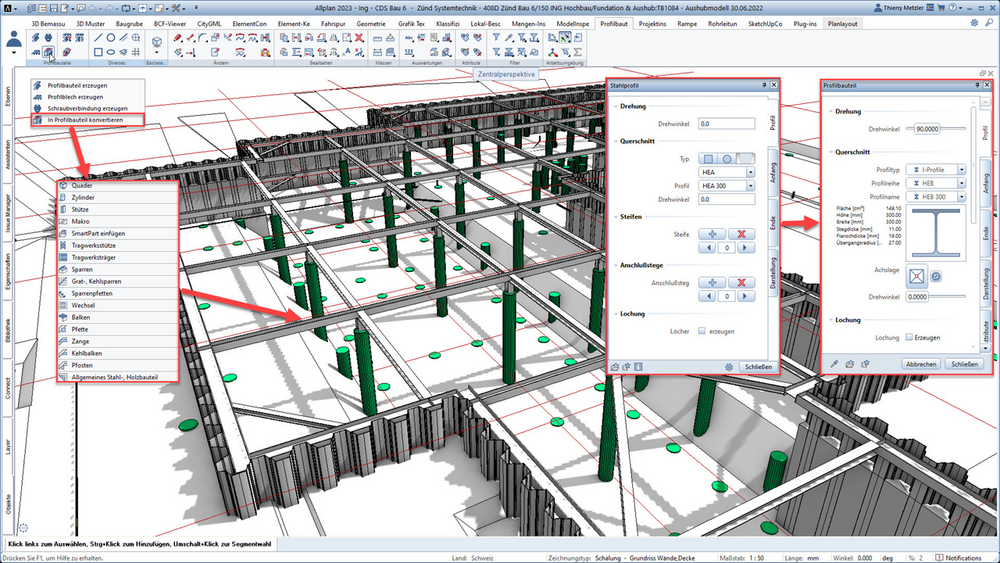The width and height of the screenshot is (1000, 563).
Task: Tick the Lochung Erzeugen checkbox
Action: coord(909,337)
